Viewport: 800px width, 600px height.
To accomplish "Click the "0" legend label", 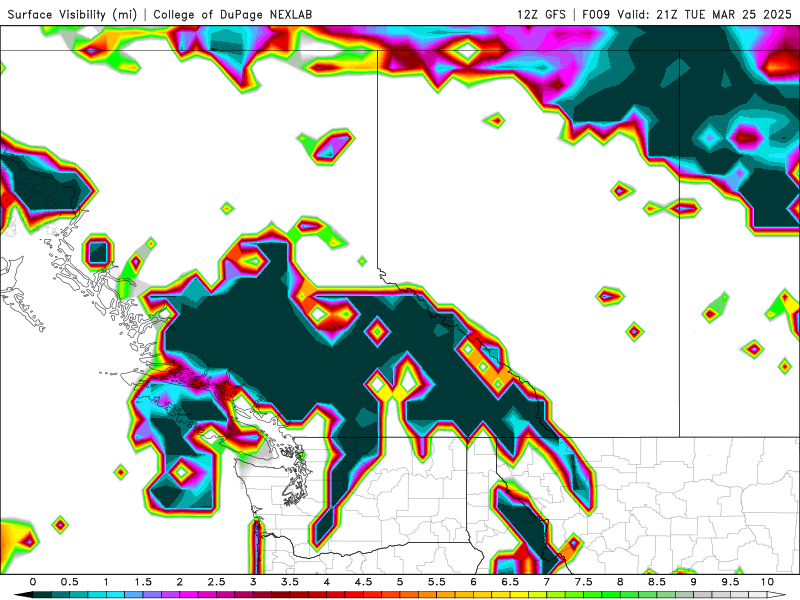I will 33,582.
